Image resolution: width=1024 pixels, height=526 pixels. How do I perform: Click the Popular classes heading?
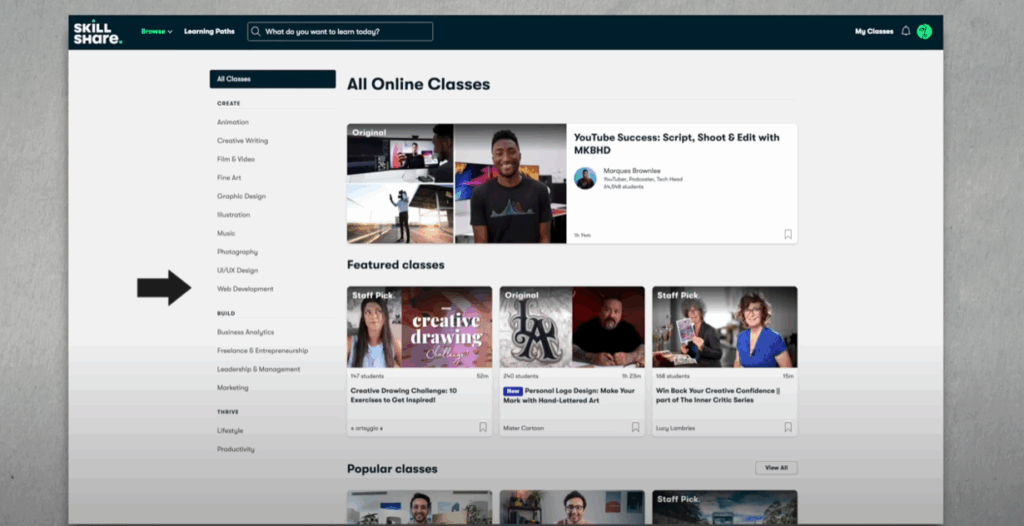(392, 469)
